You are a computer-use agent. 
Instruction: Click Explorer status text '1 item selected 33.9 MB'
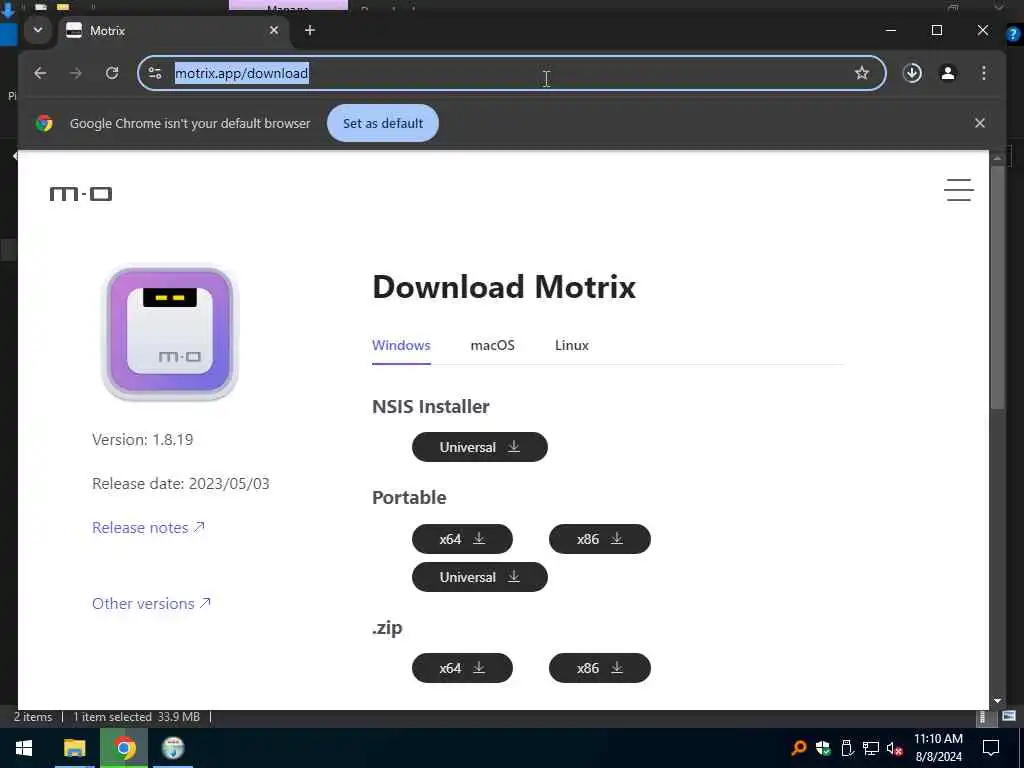136,717
